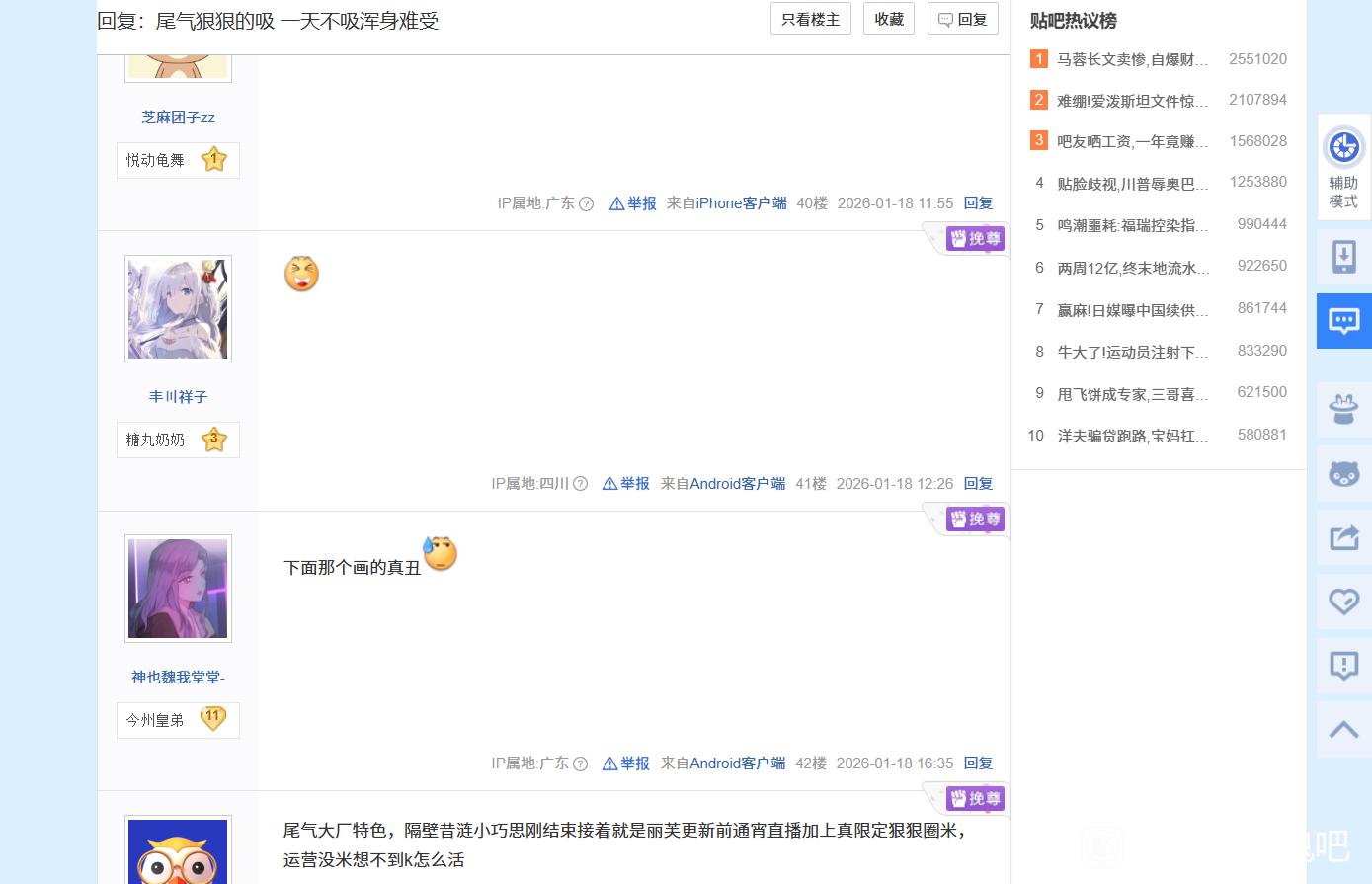The image size is (1372, 884).
Task: Click the 挽尊 badge on floor 41
Action: coord(975,238)
